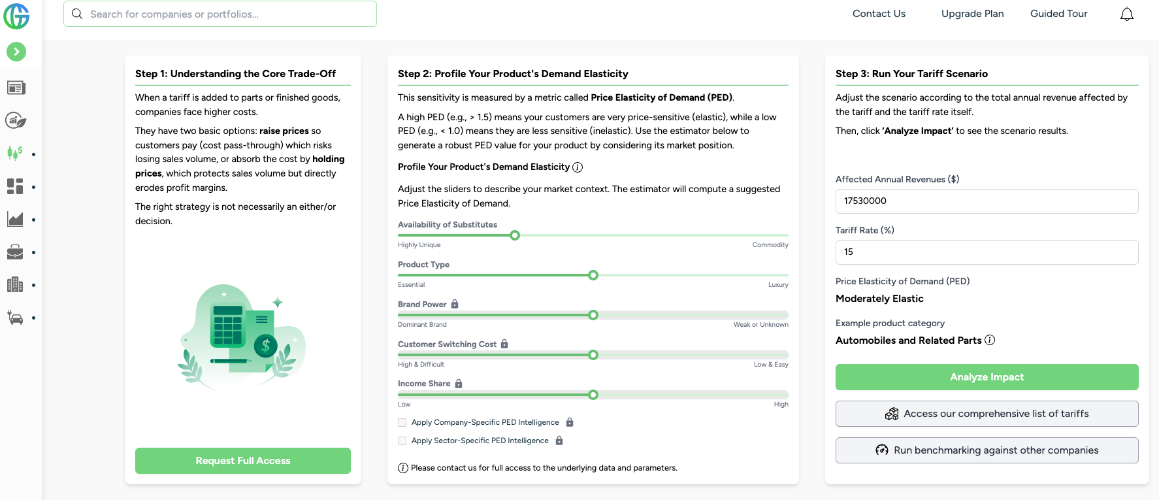This screenshot has width=1159, height=500.
Task: Open the Contact Us link
Action: click(879, 14)
